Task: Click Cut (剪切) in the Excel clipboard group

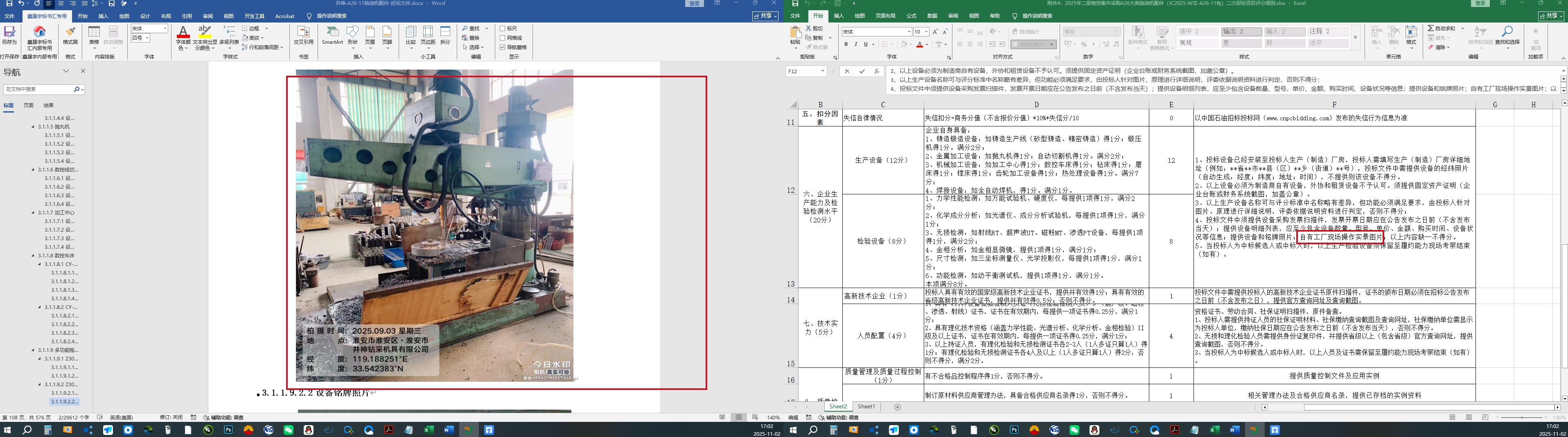Action: tap(814, 29)
